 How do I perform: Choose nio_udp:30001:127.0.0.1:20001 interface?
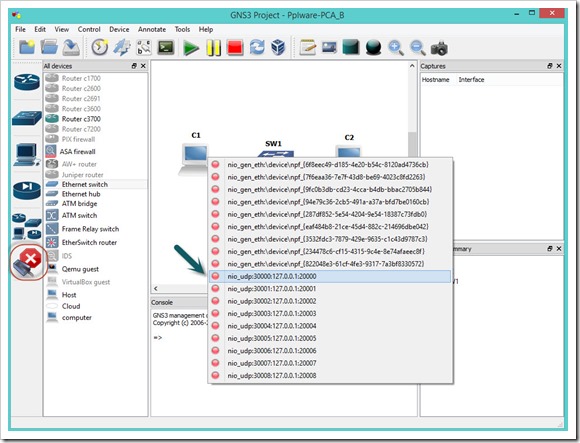pos(330,288)
